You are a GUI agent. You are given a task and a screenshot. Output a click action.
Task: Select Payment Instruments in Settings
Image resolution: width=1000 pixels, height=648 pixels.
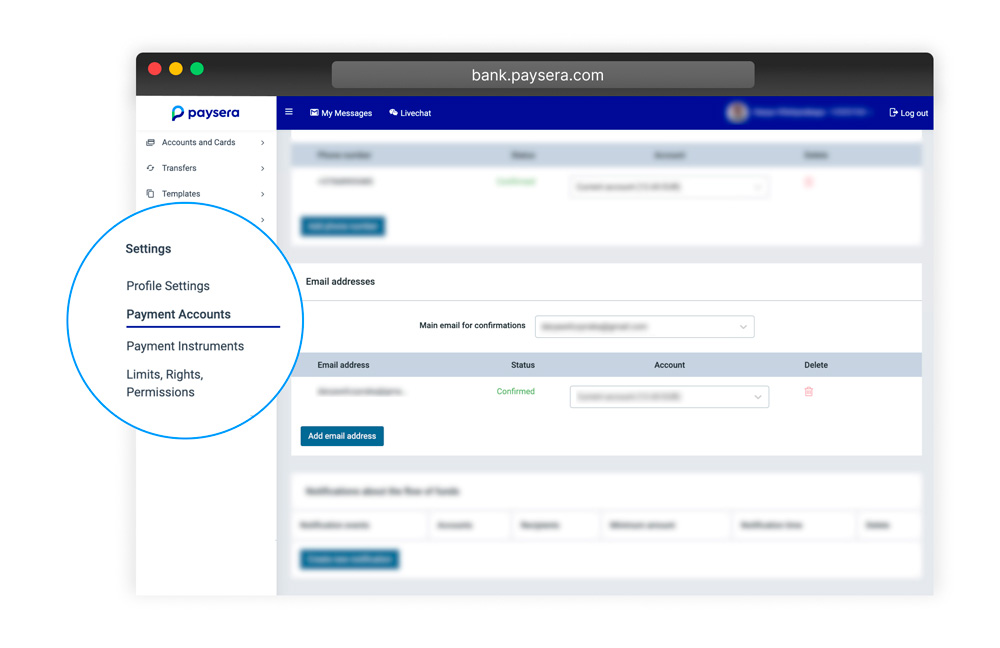(184, 346)
